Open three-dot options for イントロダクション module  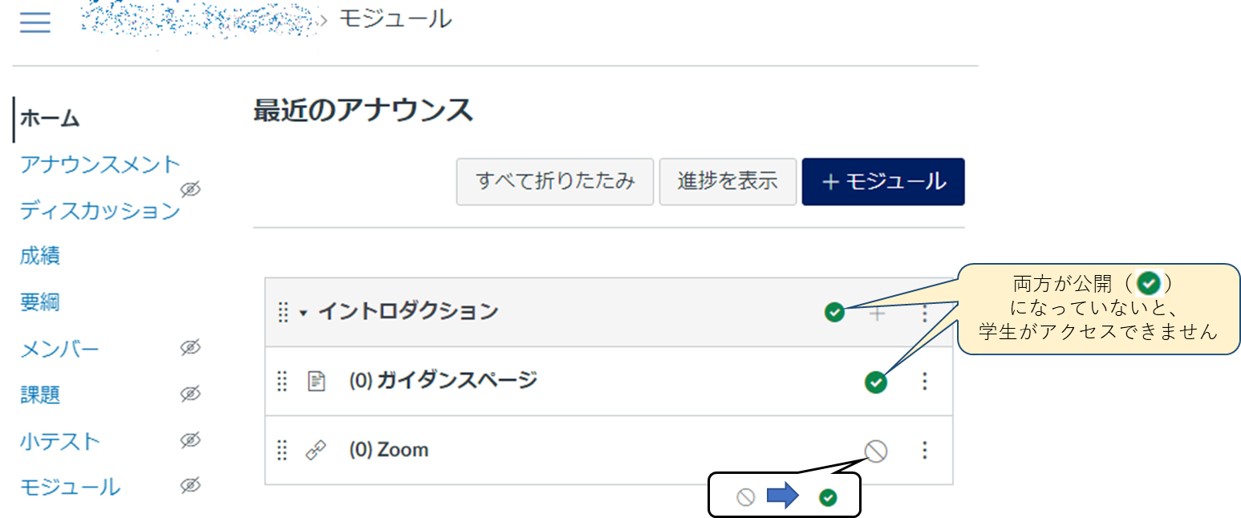[924, 313]
